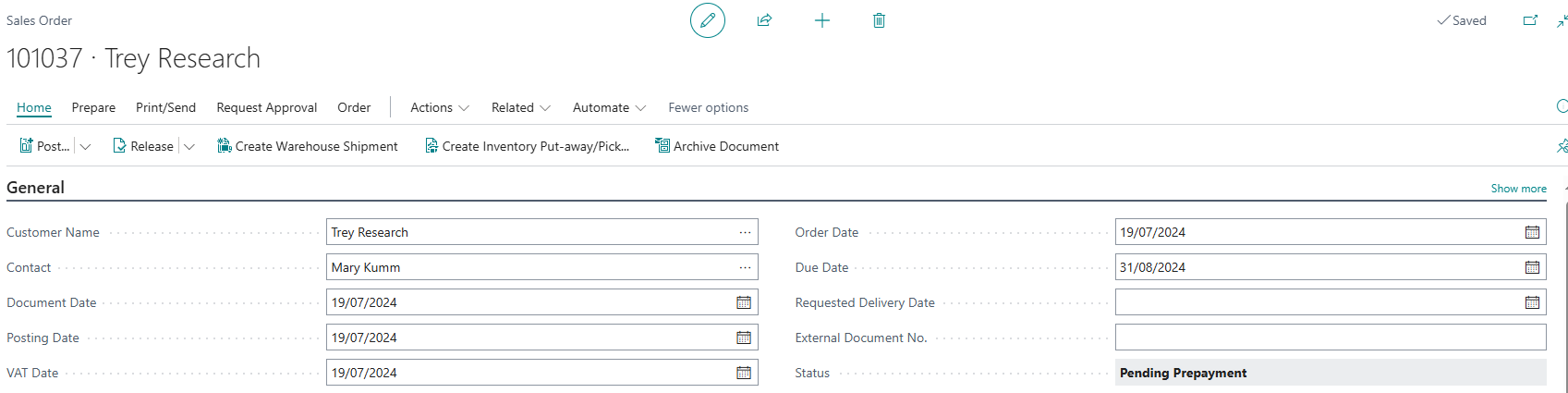Viewport: 1568px width, 393px height.
Task: Switch to the Prepare tab
Action: click(93, 107)
